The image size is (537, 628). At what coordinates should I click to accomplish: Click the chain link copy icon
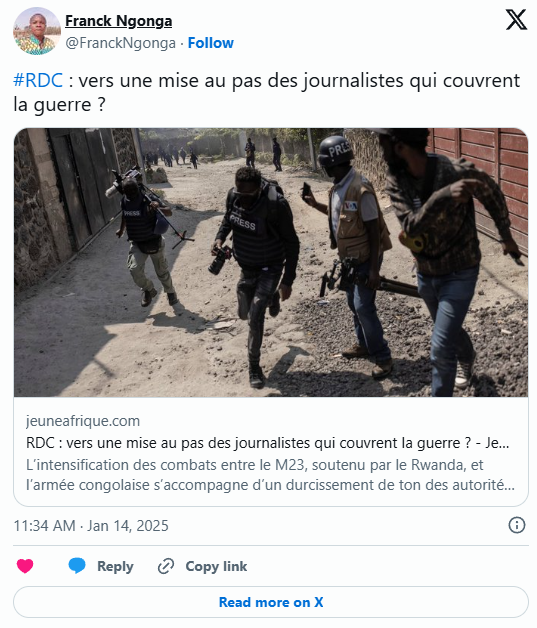pyautogui.click(x=166, y=566)
